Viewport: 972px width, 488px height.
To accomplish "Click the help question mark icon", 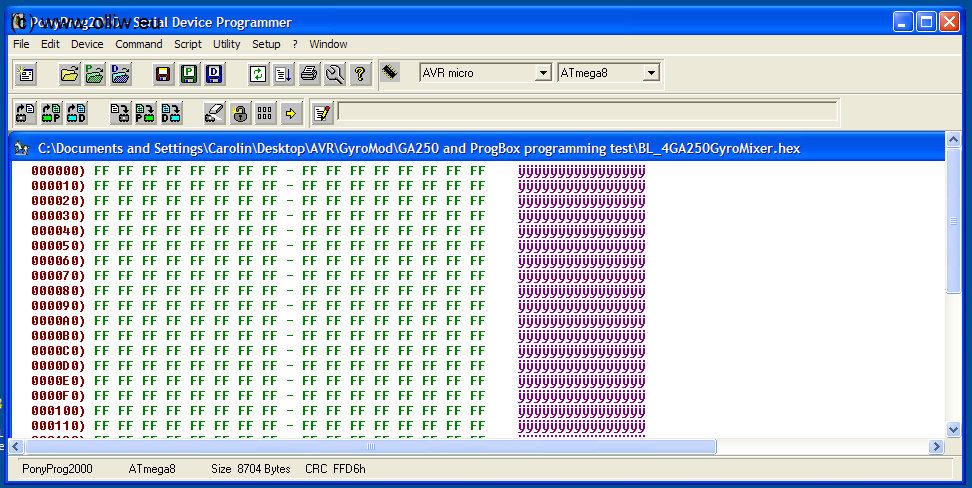I will [360, 73].
